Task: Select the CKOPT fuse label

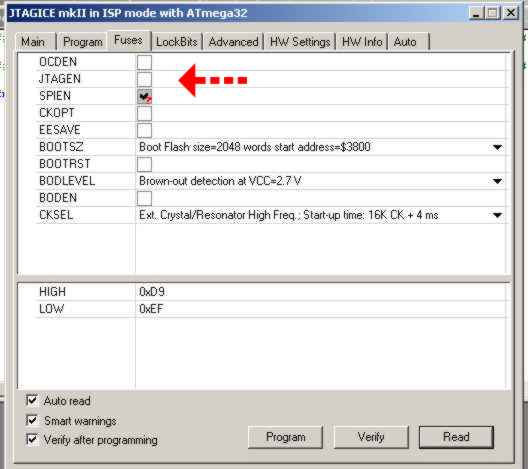Action: tap(57, 113)
